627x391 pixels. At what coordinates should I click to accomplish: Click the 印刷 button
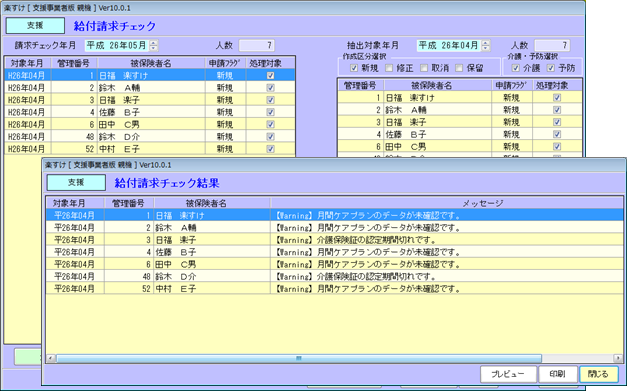tap(557, 374)
